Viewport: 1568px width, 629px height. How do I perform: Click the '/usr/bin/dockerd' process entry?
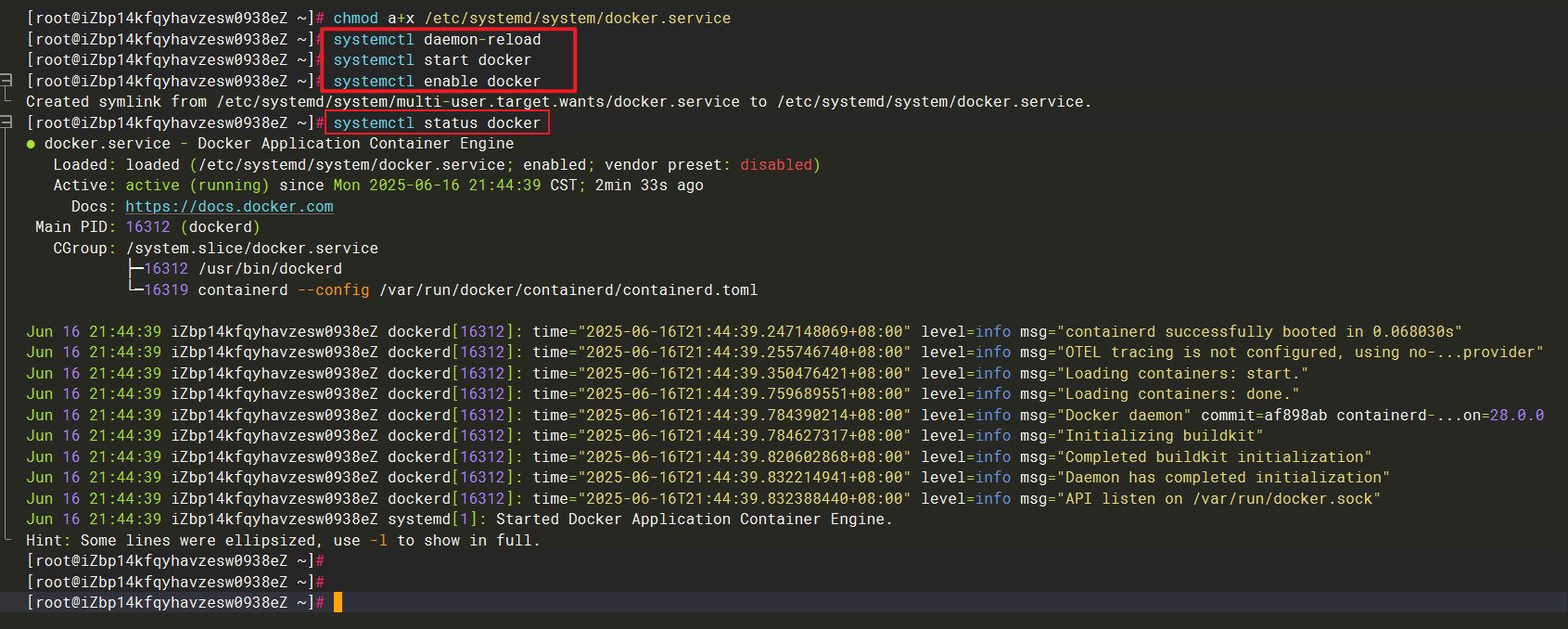(x=270, y=268)
